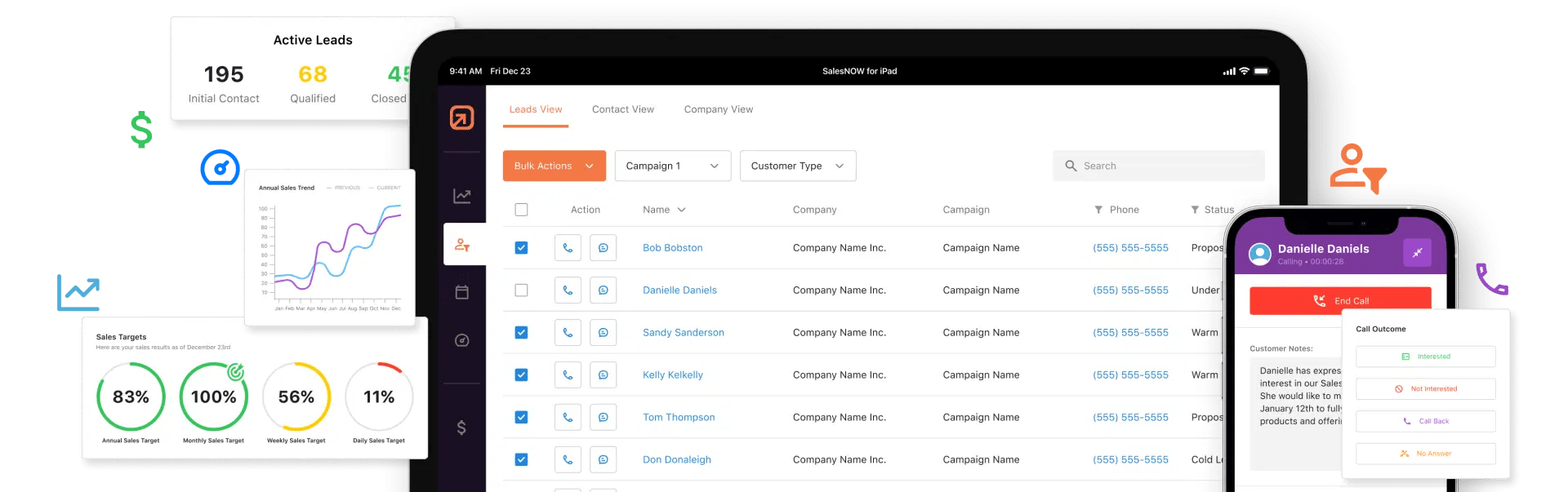Image resolution: width=1568 pixels, height=492 pixels.
Task: Click the 83% Annual Sales Target ring
Action: (x=131, y=397)
